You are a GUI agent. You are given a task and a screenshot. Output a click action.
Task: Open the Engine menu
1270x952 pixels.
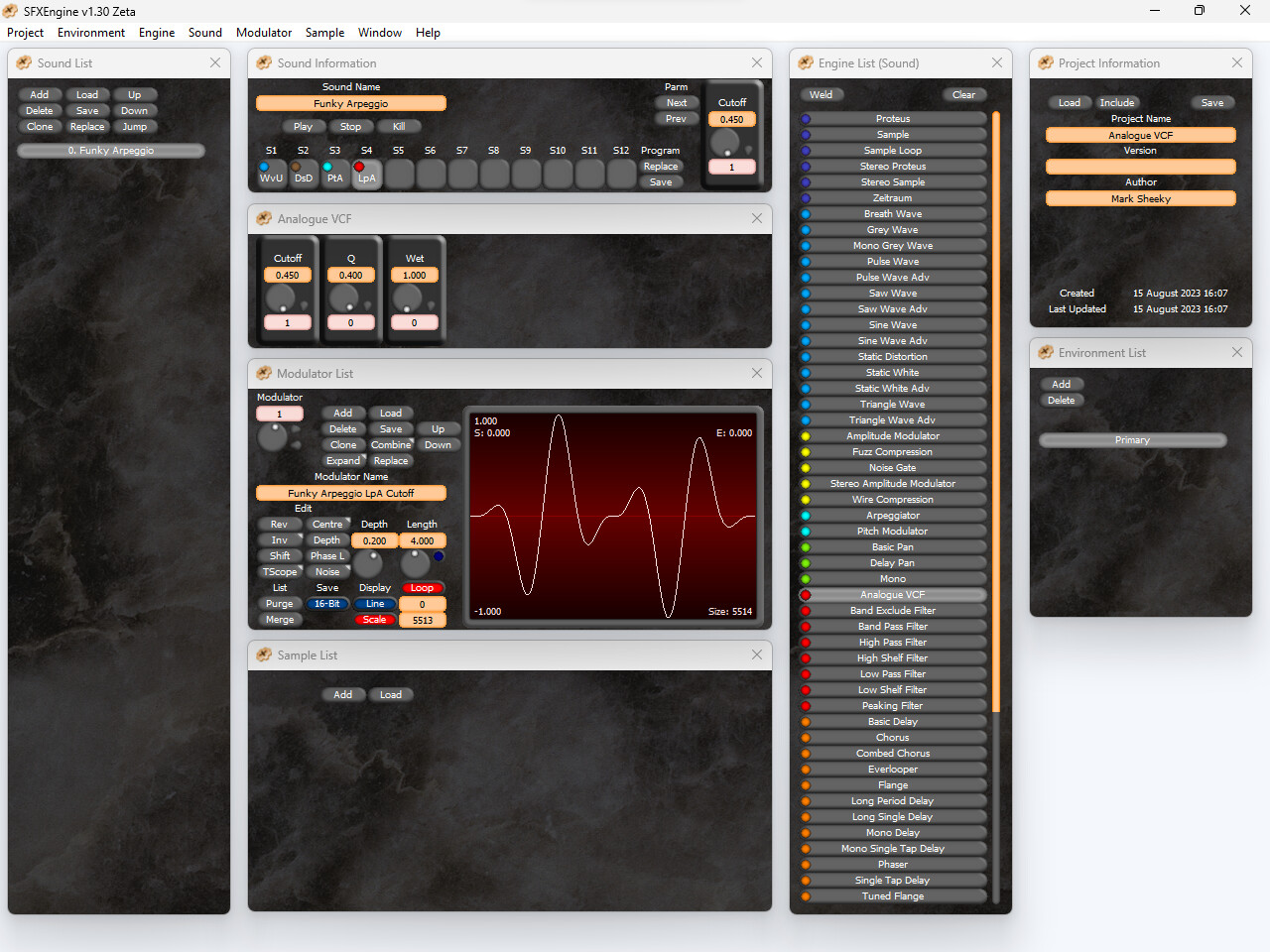tap(156, 32)
